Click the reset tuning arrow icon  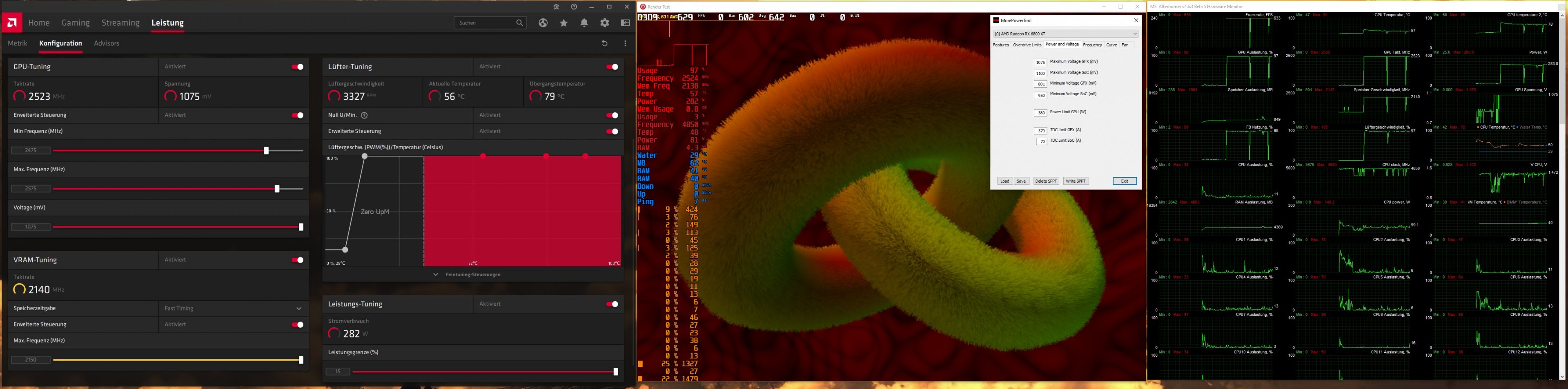tap(604, 43)
